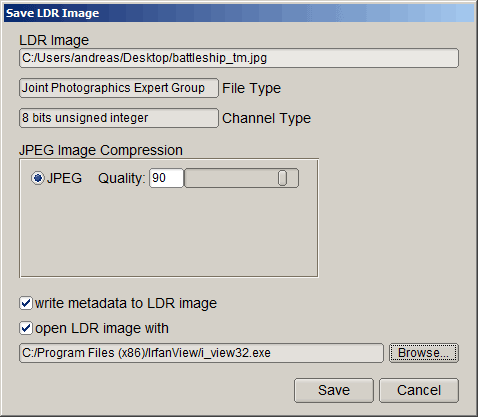Click the LDR Image label above the path
The width and height of the screenshot is (478, 417).
pyautogui.click(x=54, y=40)
